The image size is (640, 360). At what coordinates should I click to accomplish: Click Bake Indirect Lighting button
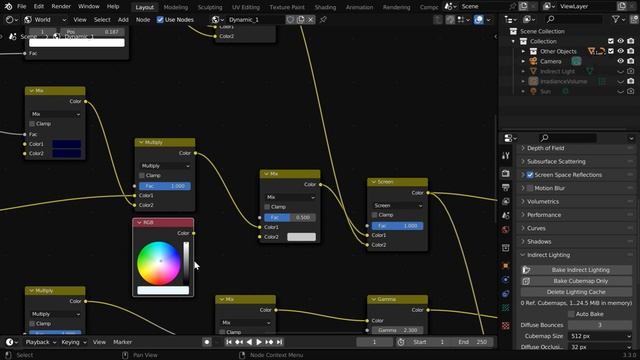tap(576, 270)
